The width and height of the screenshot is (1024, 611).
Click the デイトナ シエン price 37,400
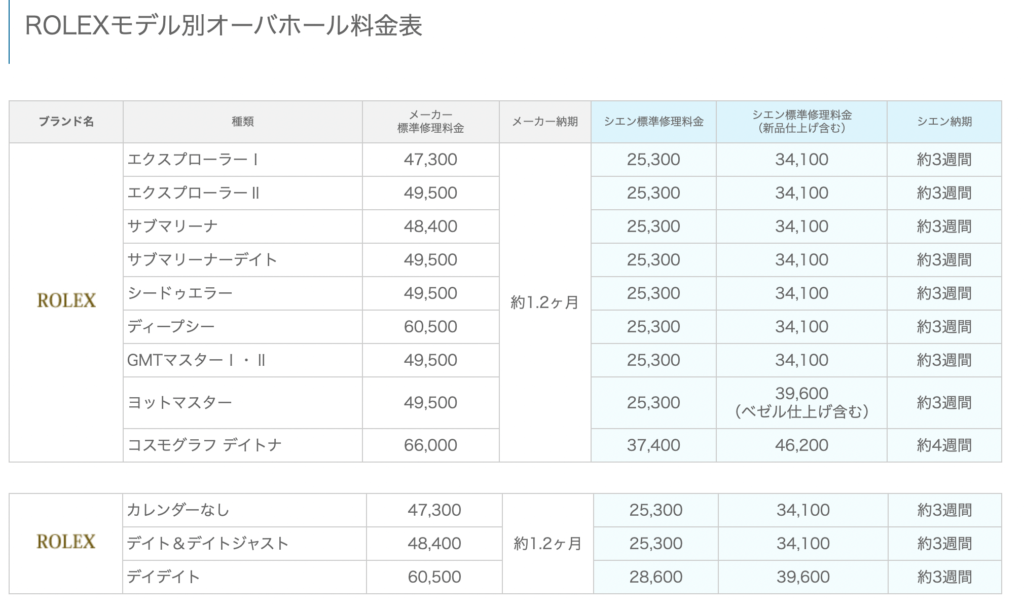[654, 445]
